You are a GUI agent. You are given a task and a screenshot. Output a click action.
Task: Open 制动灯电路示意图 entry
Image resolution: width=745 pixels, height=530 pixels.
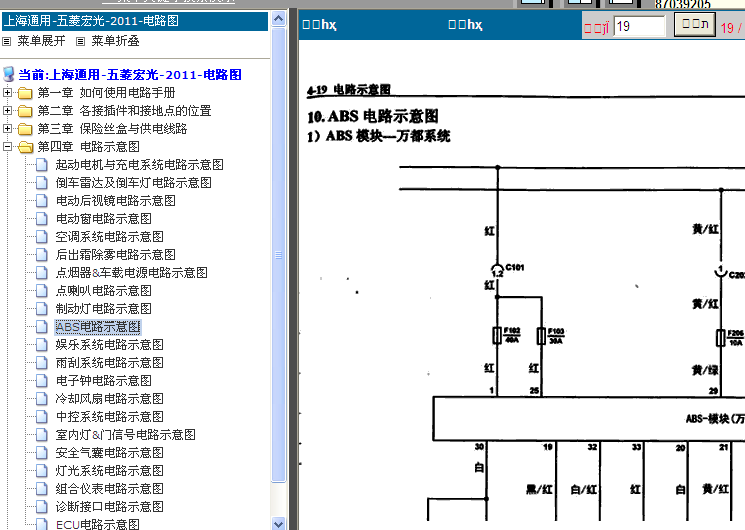[x=104, y=309]
